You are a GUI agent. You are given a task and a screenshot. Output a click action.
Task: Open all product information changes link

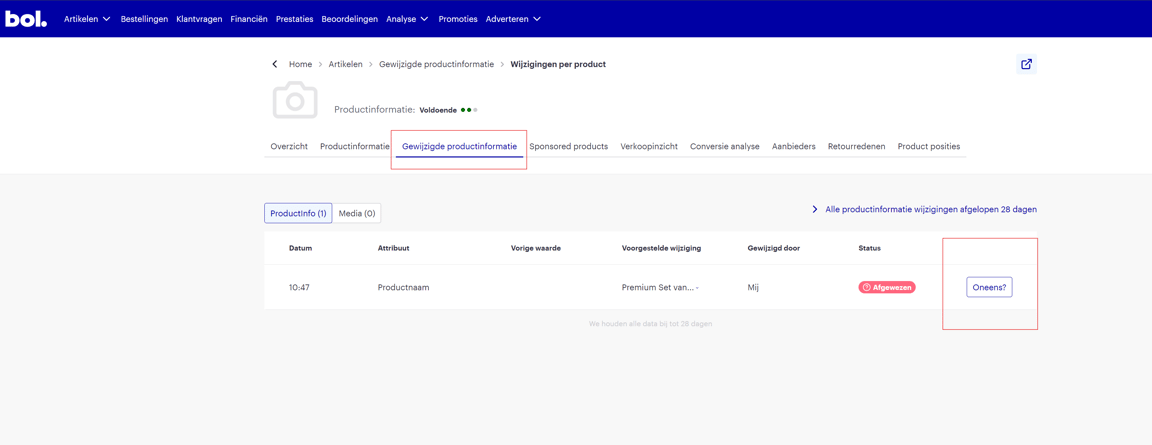click(x=930, y=210)
